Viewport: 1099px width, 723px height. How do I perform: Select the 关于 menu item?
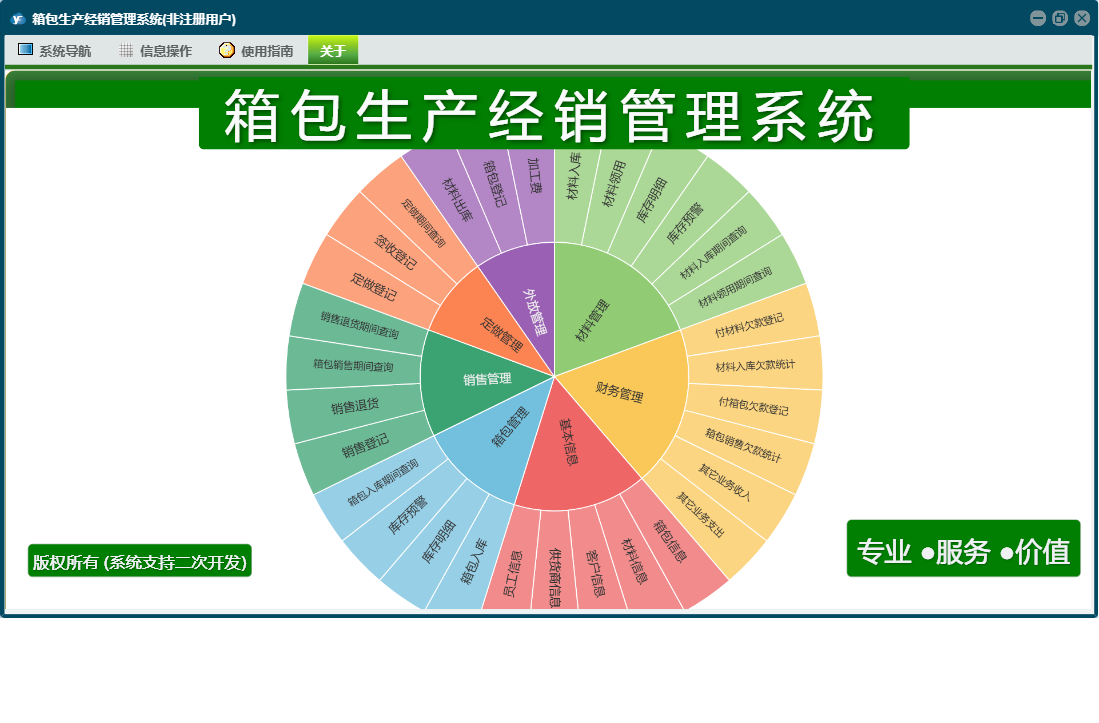tap(333, 50)
